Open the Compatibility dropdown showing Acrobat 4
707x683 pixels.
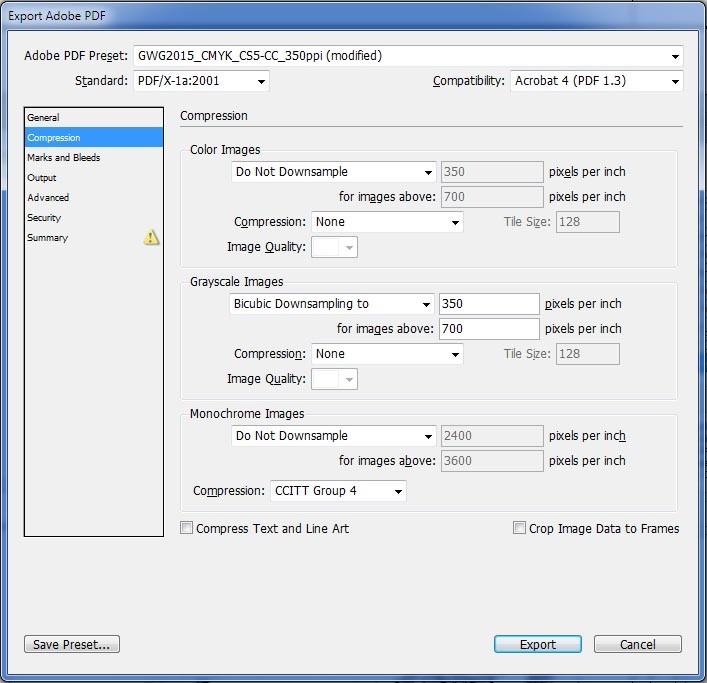pyautogui.click(x=597, y=81)
